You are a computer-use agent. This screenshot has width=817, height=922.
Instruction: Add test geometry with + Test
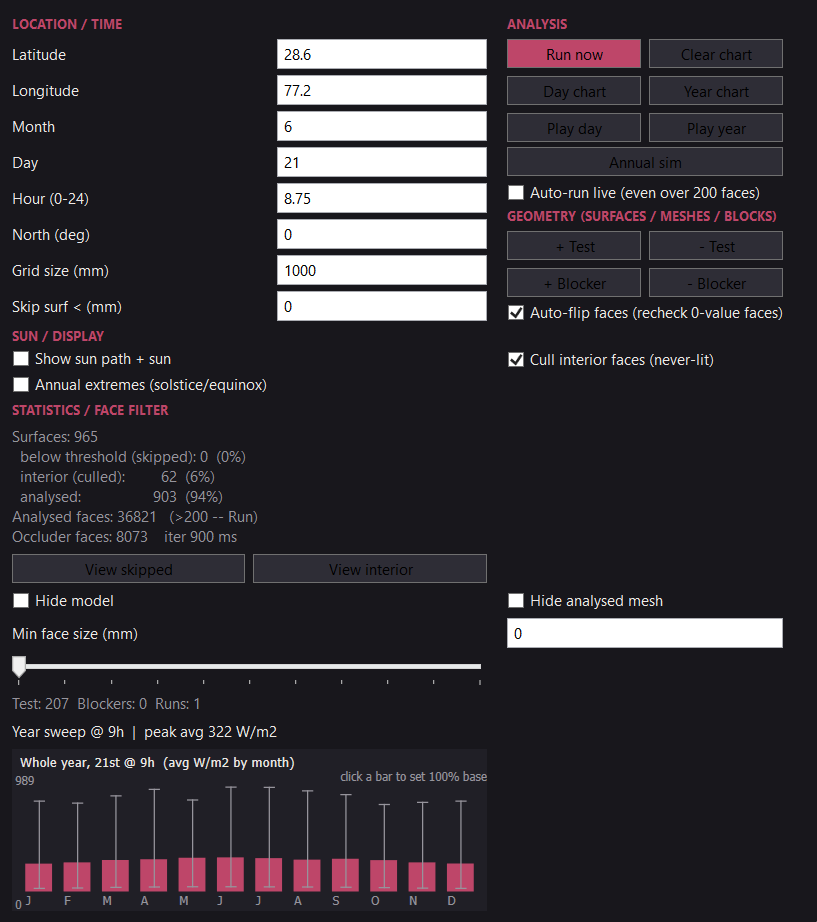tap(573, 246)
